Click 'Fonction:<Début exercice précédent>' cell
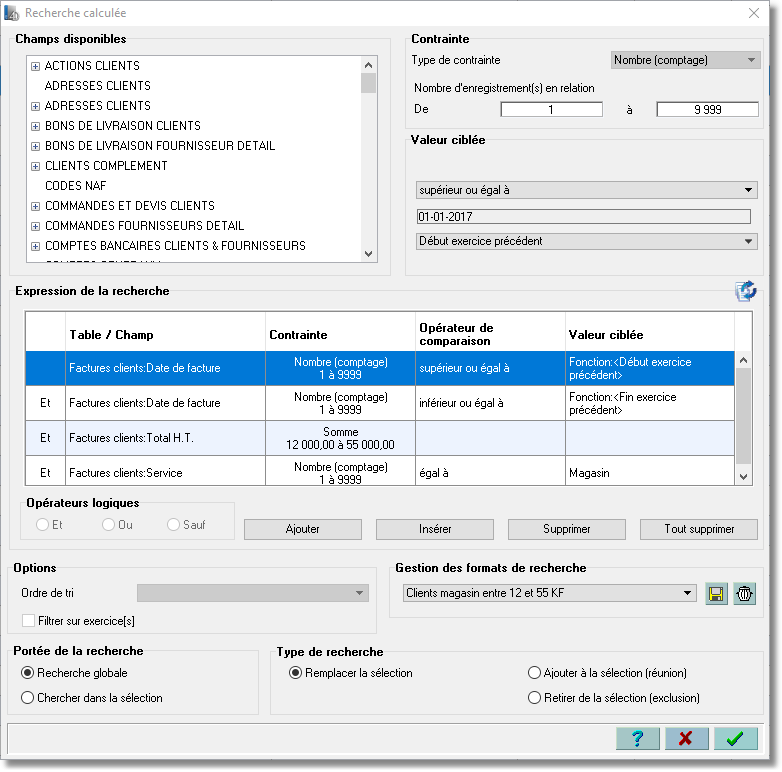Viewport: 782px width, 772px height. pyautogui.click(x=649, y=368)
